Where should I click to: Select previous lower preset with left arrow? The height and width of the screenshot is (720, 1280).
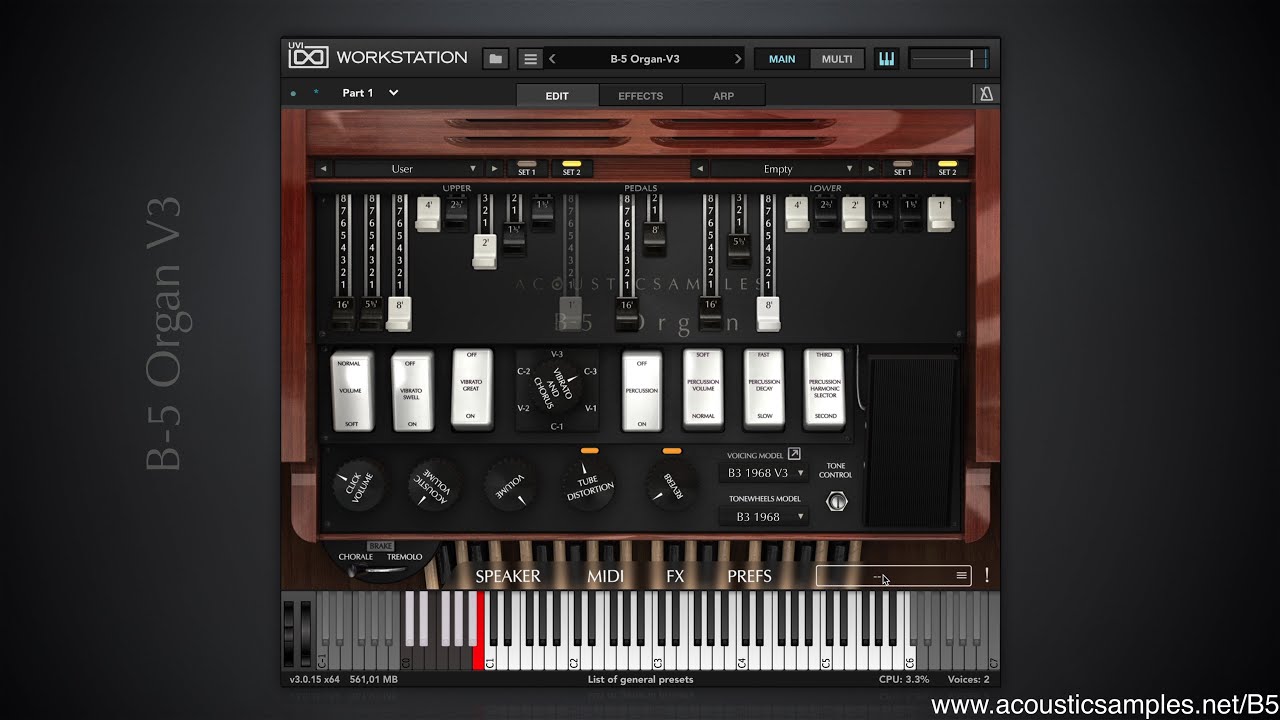tap(700, 169)
